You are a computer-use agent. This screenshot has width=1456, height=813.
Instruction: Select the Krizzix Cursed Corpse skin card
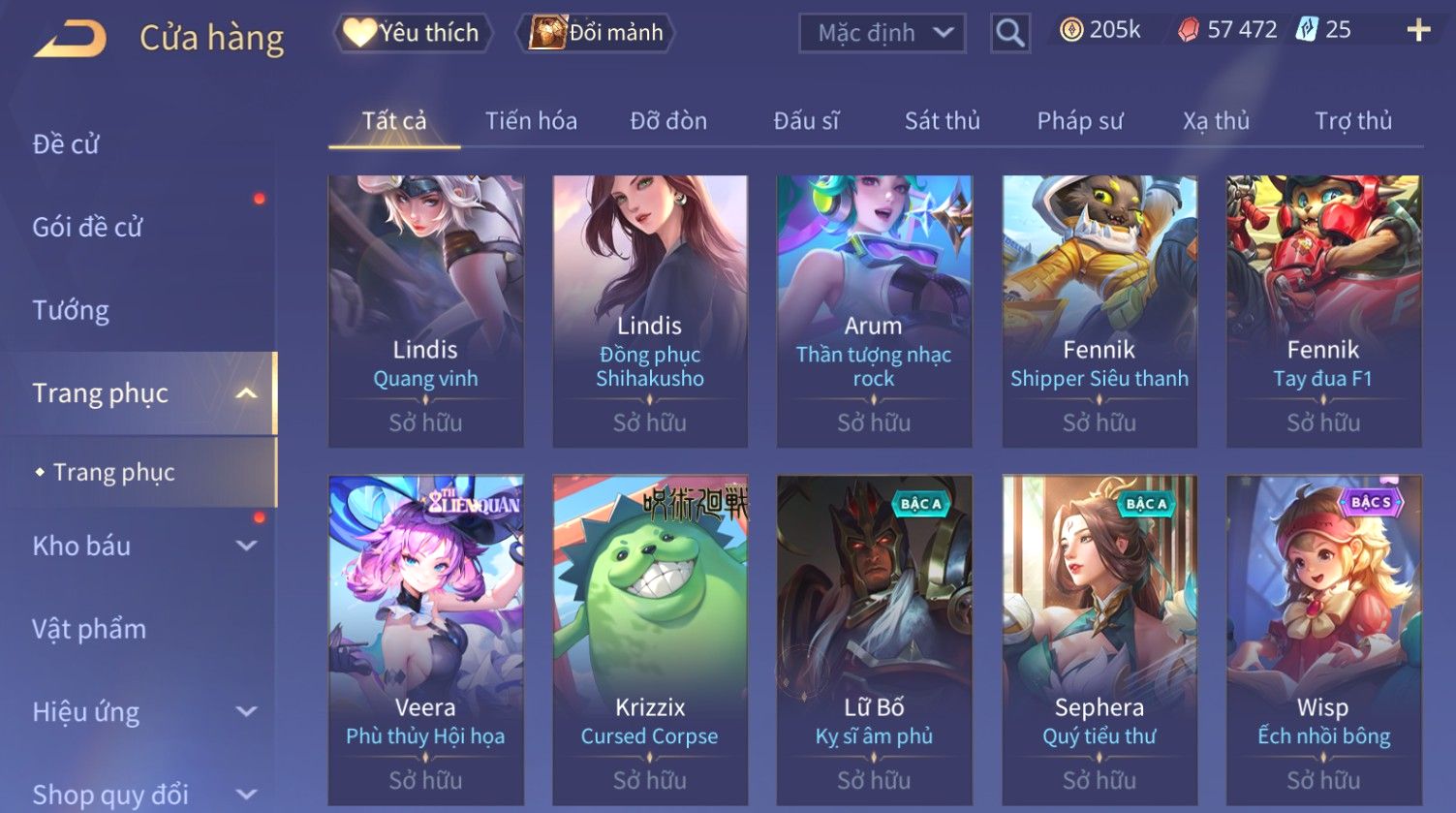tap(650, 640)
